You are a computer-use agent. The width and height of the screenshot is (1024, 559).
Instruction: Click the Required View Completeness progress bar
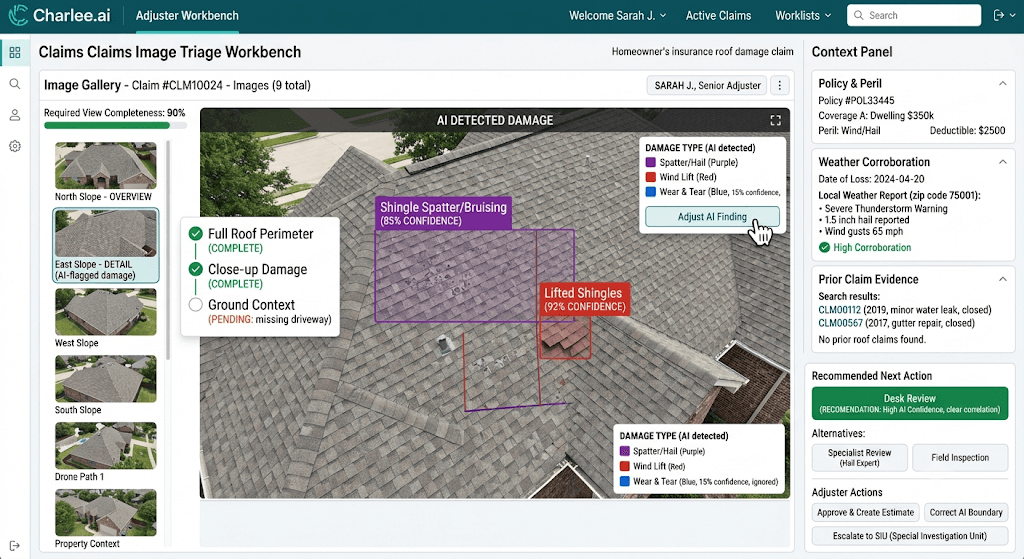tap(115, 125)
